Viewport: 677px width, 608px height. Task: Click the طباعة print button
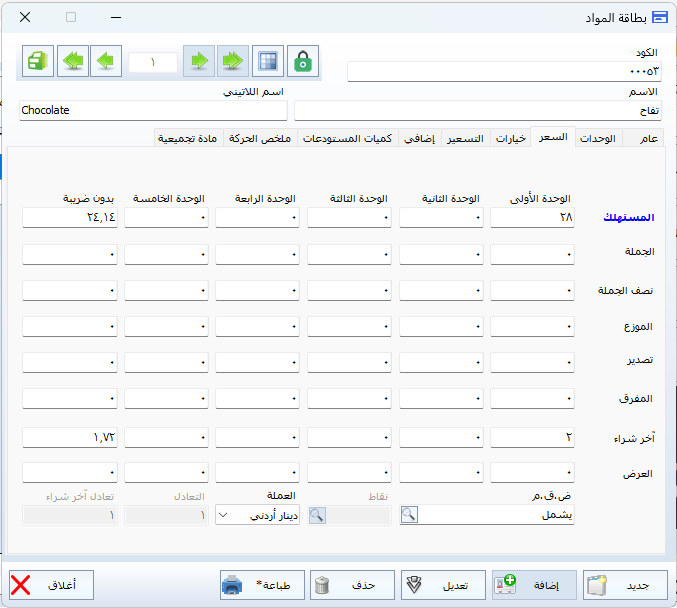[262, 585]
